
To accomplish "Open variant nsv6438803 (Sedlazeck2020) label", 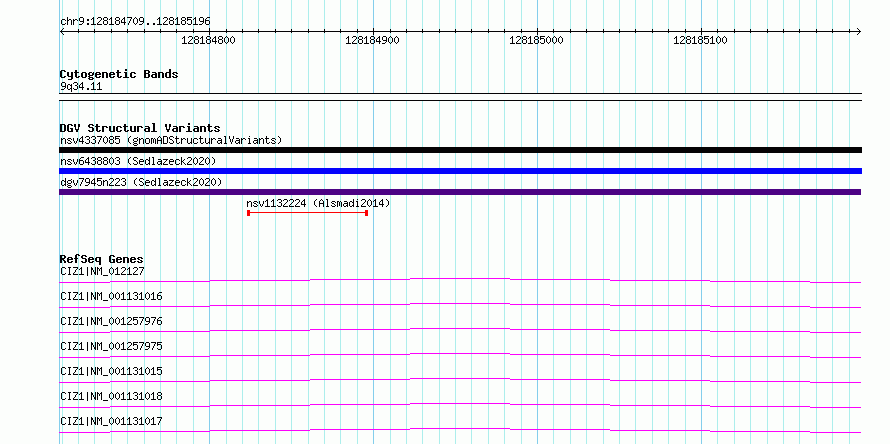I will pos(138,161).
